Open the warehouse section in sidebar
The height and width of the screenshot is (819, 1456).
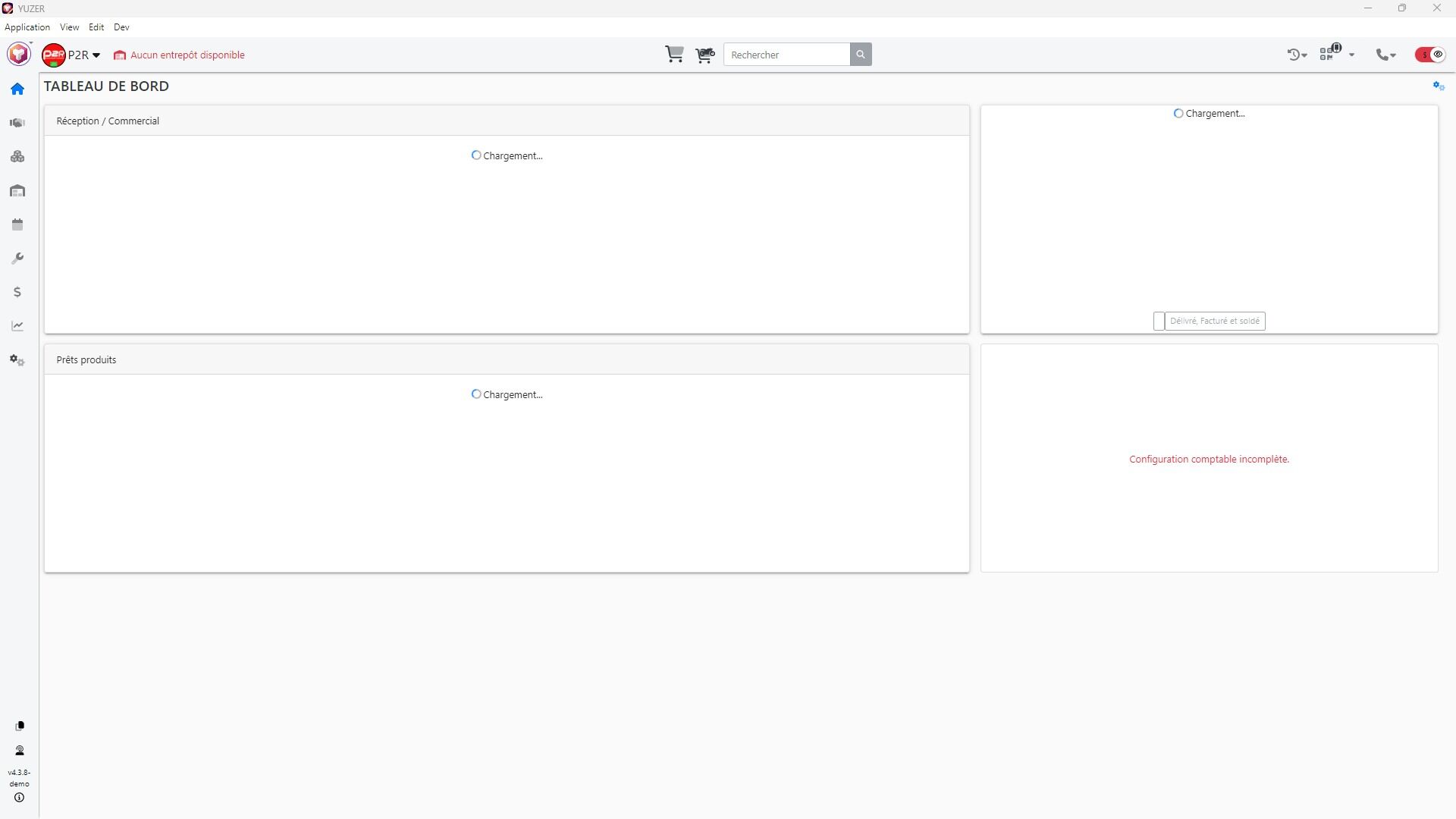click(x=17, y=191)
